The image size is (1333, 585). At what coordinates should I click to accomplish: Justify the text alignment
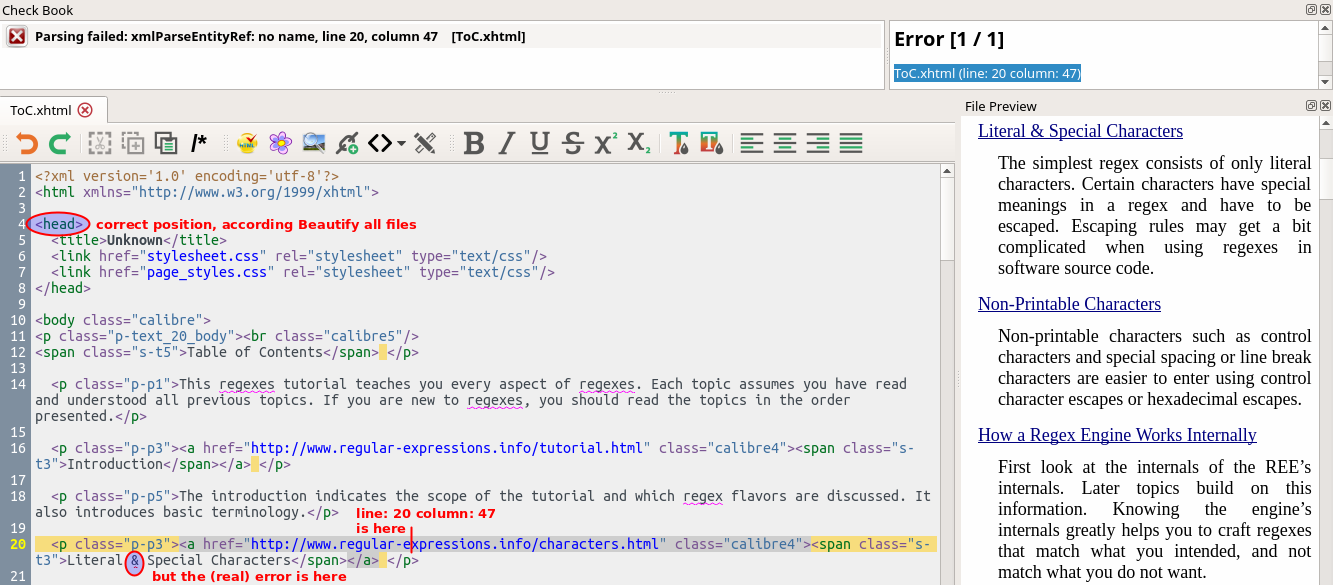(x=851, y=143)
